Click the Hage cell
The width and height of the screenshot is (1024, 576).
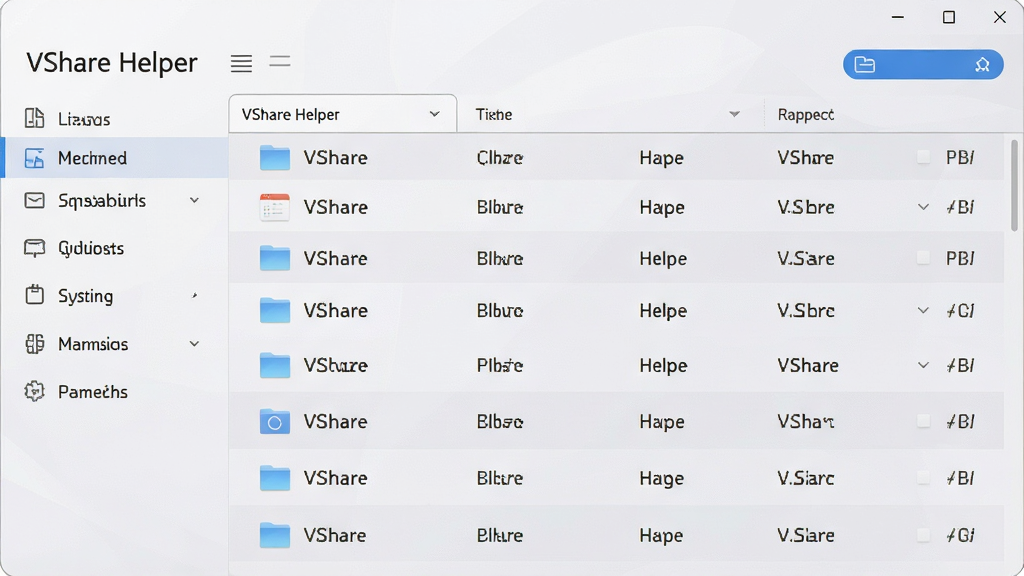click(662, 479)
